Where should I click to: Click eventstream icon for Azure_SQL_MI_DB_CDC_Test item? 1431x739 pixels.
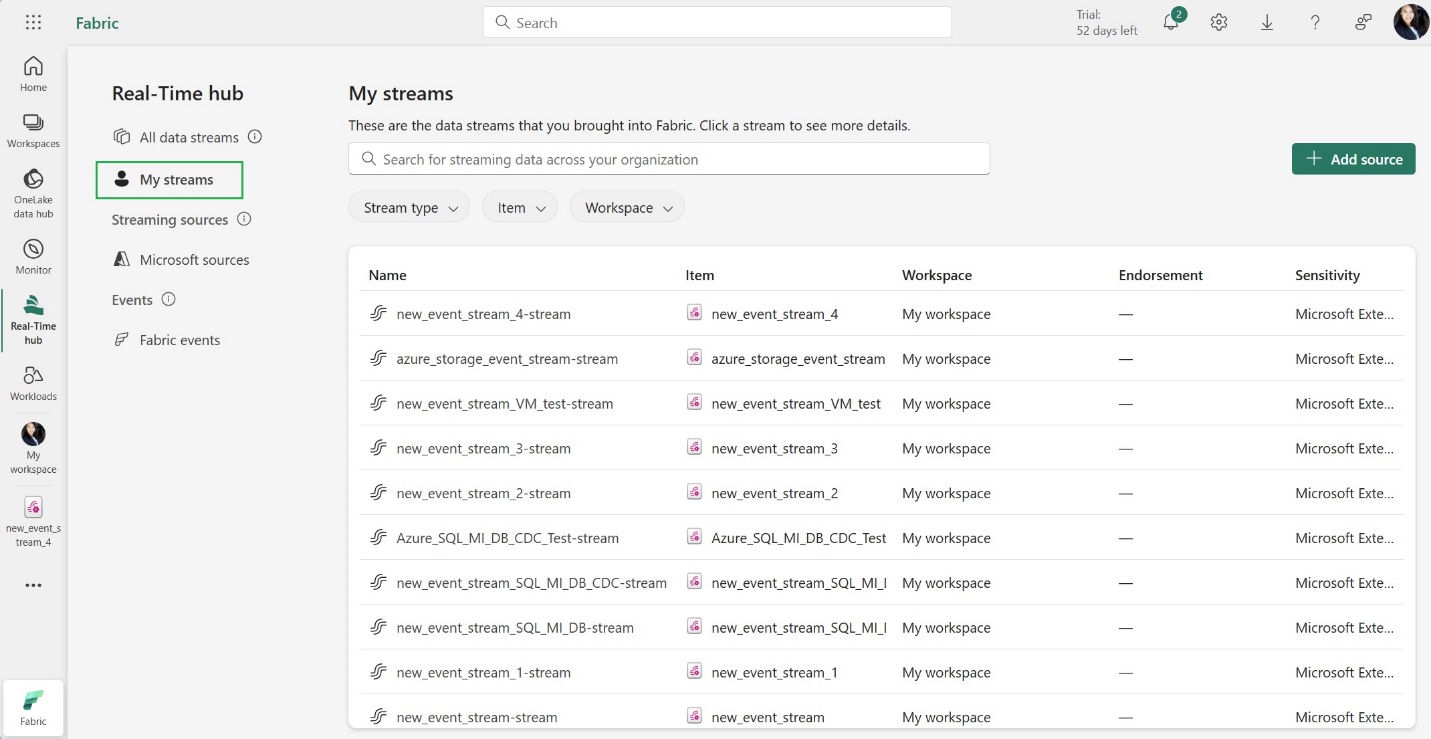[x=695, y=537]
